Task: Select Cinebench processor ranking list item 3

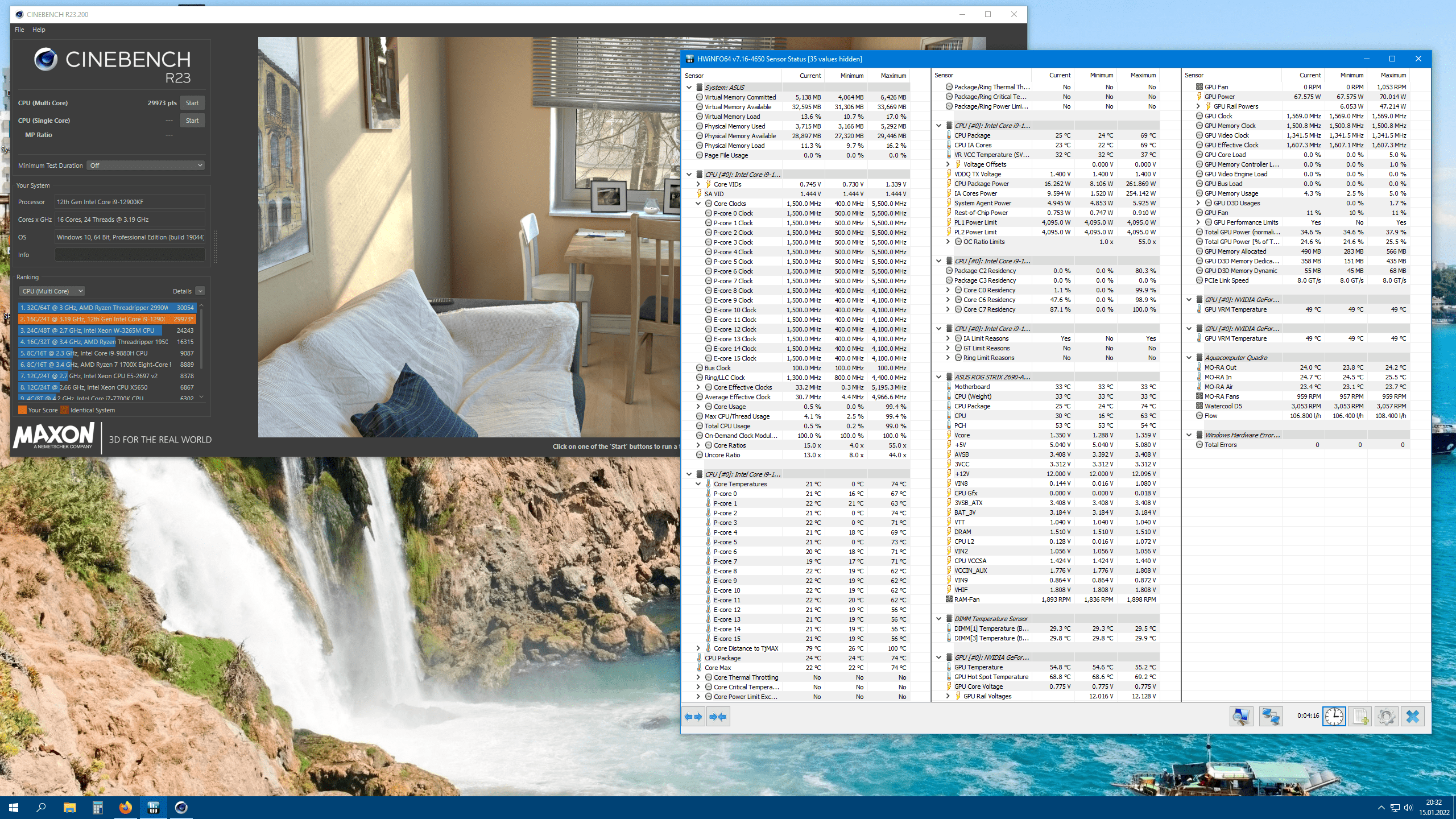Action: 105,330
